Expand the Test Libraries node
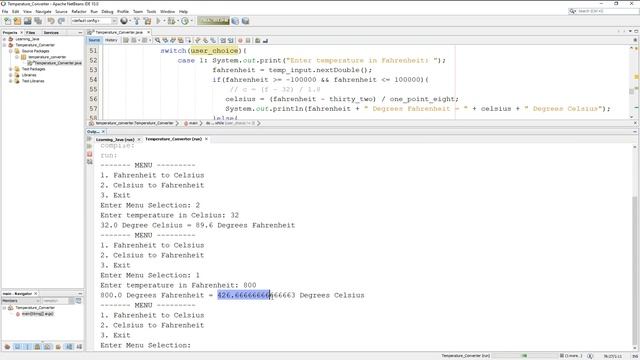The width and height of the screenshot is (640, 360). pos(11,81)
